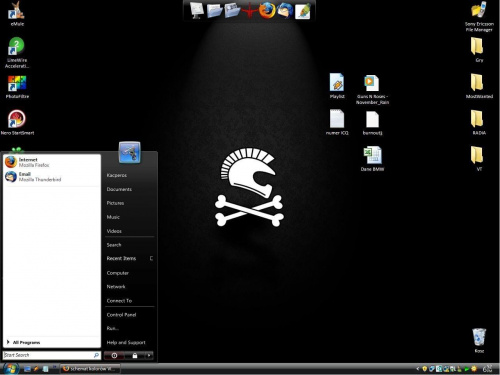The image size is (500, 375).
Task: Launch Firefox from the top dock
Action: pyautogui.click(x=267, y=10)
